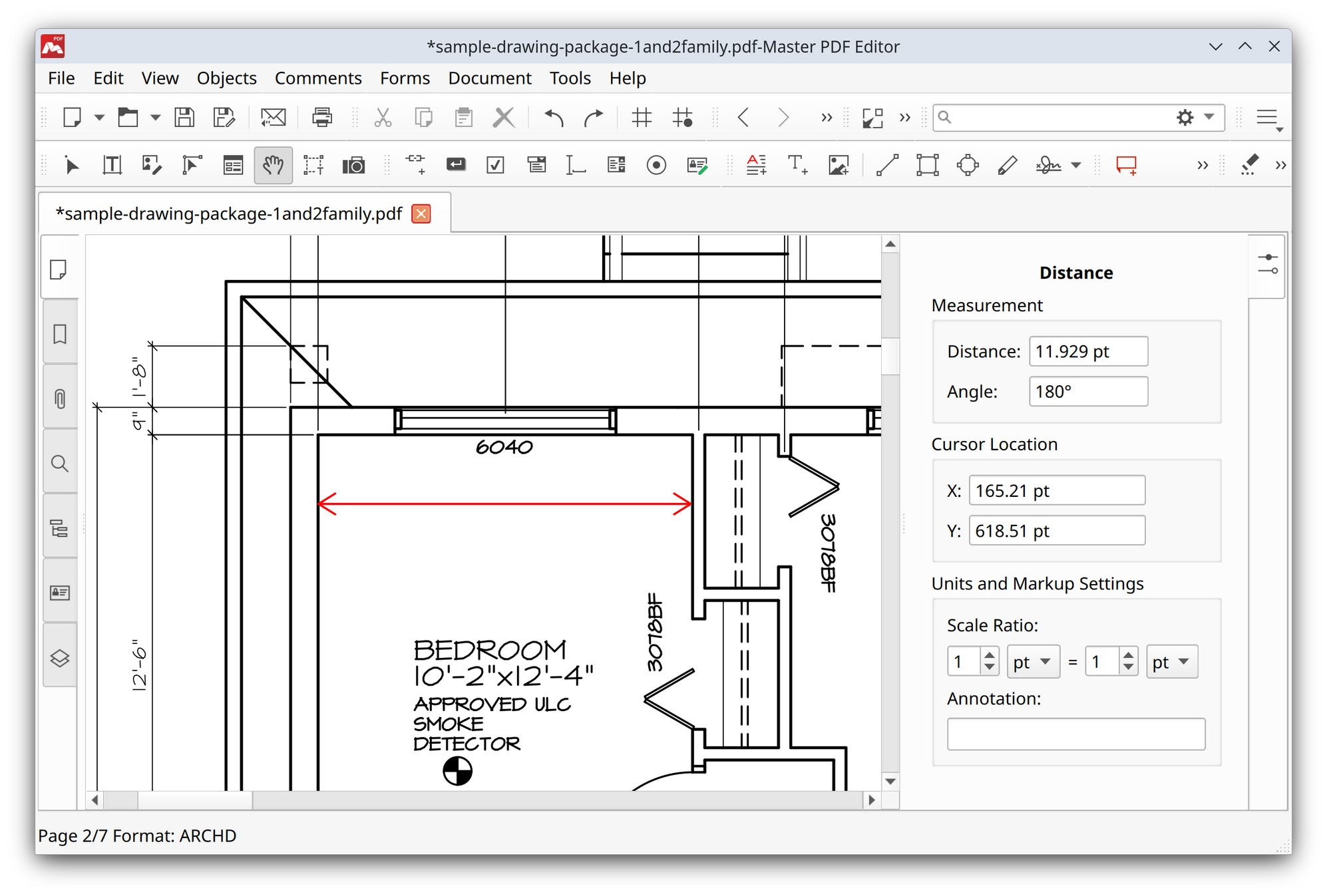Click the Open file folder icon
Image resolution: width=1327 pixels, height=896 pixels.
click(x=128, y=118)
